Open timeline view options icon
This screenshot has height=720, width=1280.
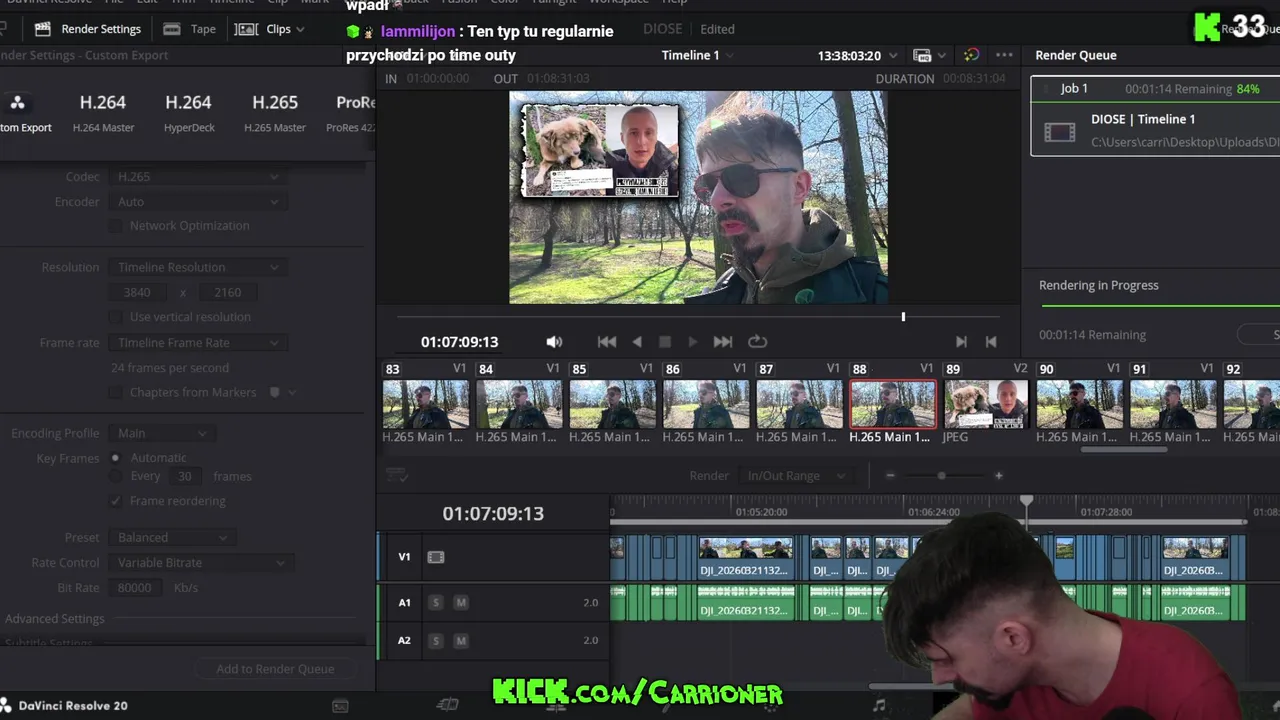point(397,475)
